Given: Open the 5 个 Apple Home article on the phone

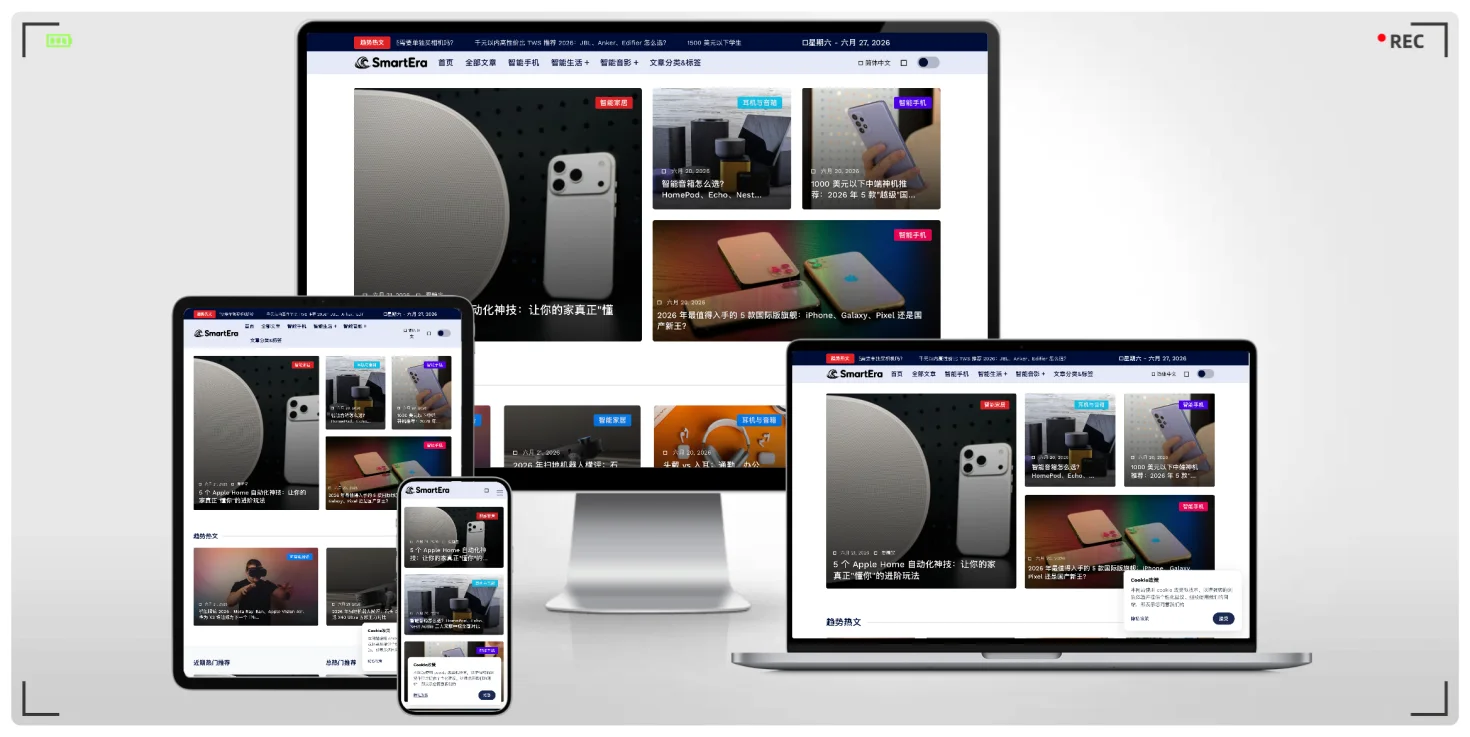Looking at the screenshot, I should pyautogui.click(x=448, y=553).
